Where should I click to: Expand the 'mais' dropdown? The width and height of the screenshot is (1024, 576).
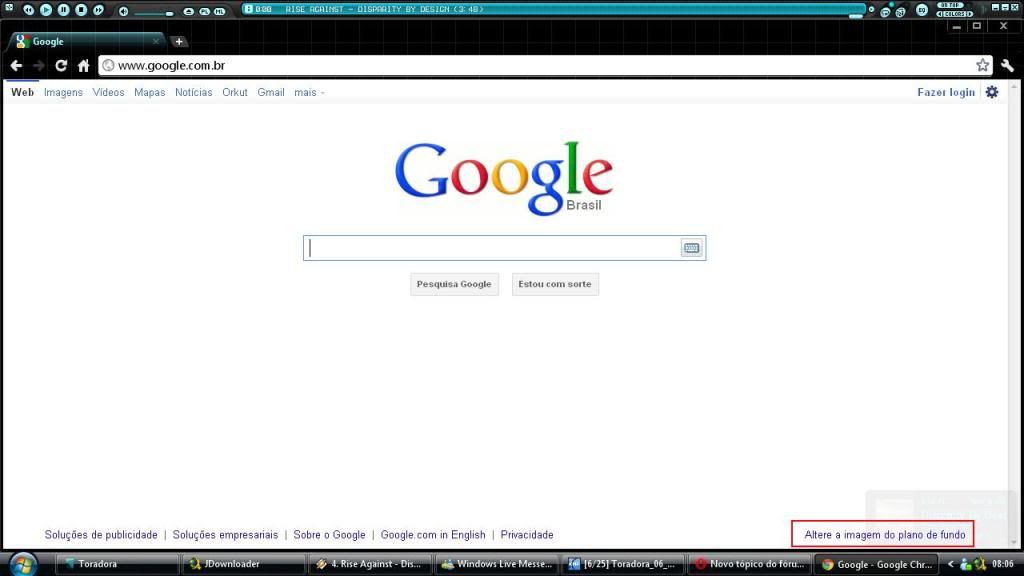click(309, 92)
